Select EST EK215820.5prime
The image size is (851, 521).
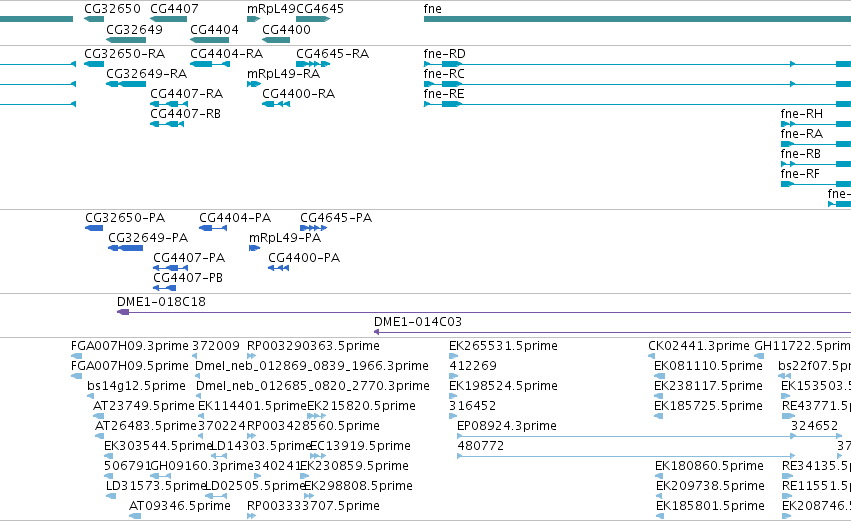click(361, 406)
